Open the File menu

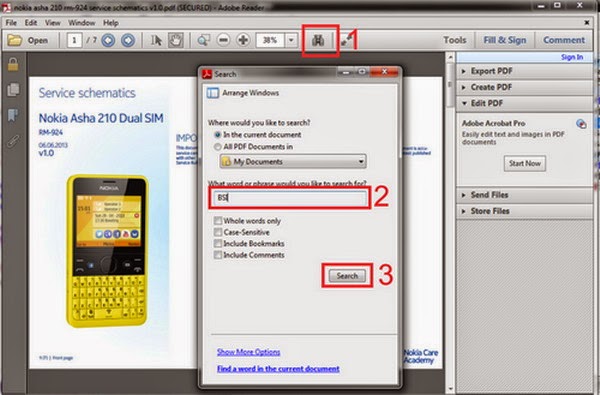point(11,23)
